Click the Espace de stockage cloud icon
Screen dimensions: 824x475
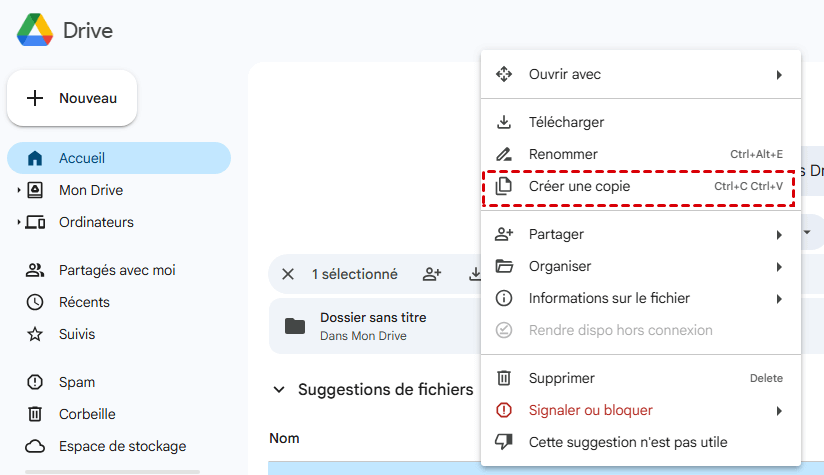35,446
